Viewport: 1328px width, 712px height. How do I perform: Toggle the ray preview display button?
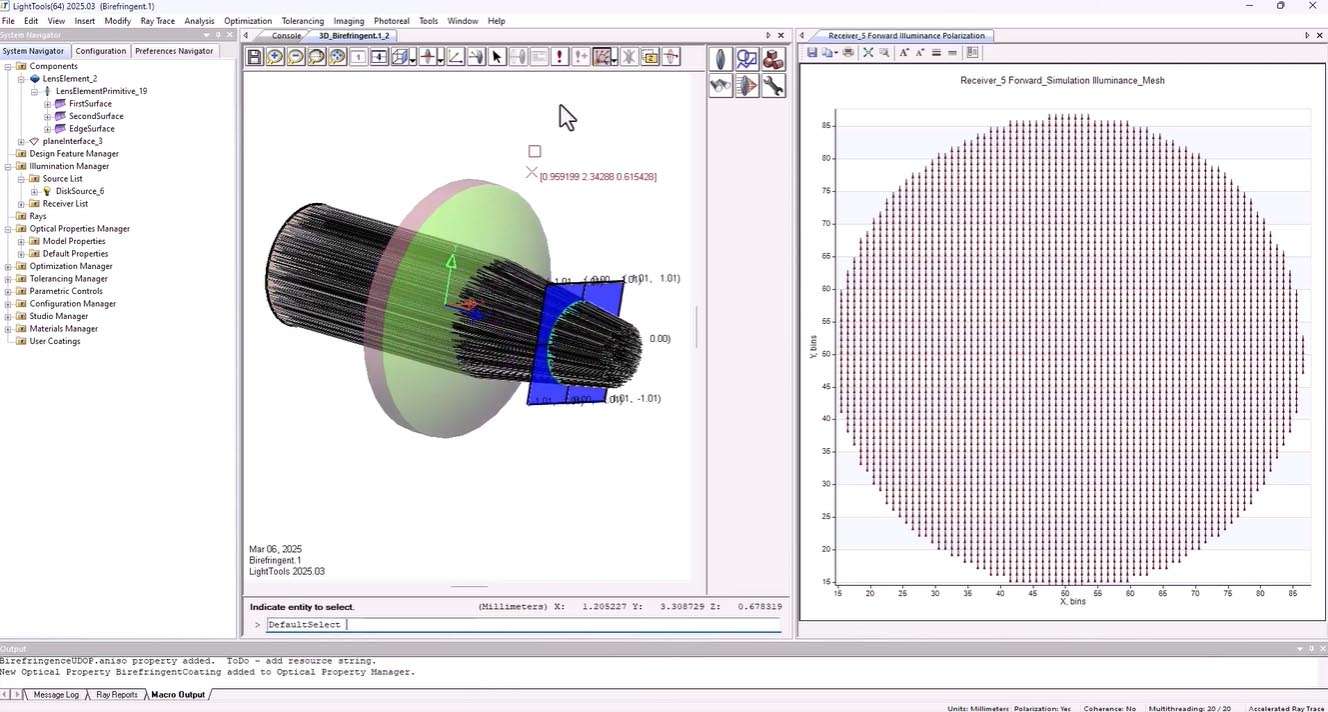pos(602,57)
